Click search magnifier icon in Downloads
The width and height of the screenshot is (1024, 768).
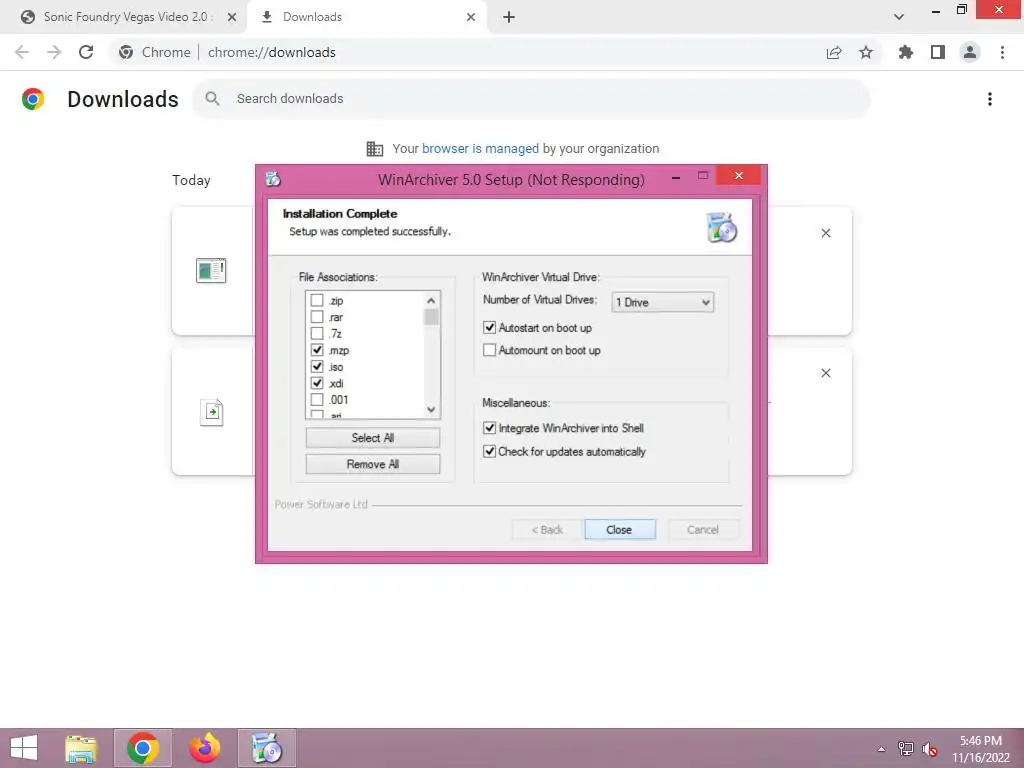click(x=212, y=99)
